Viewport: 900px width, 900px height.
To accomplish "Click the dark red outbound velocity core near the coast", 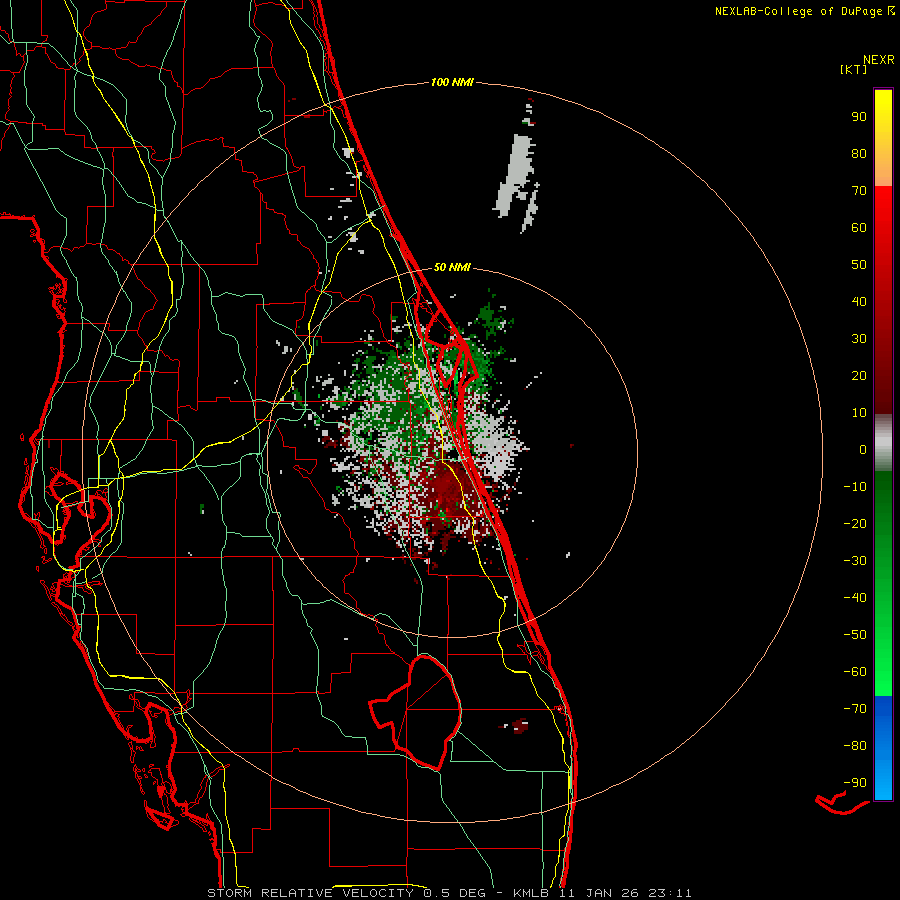I will point(447,489).
